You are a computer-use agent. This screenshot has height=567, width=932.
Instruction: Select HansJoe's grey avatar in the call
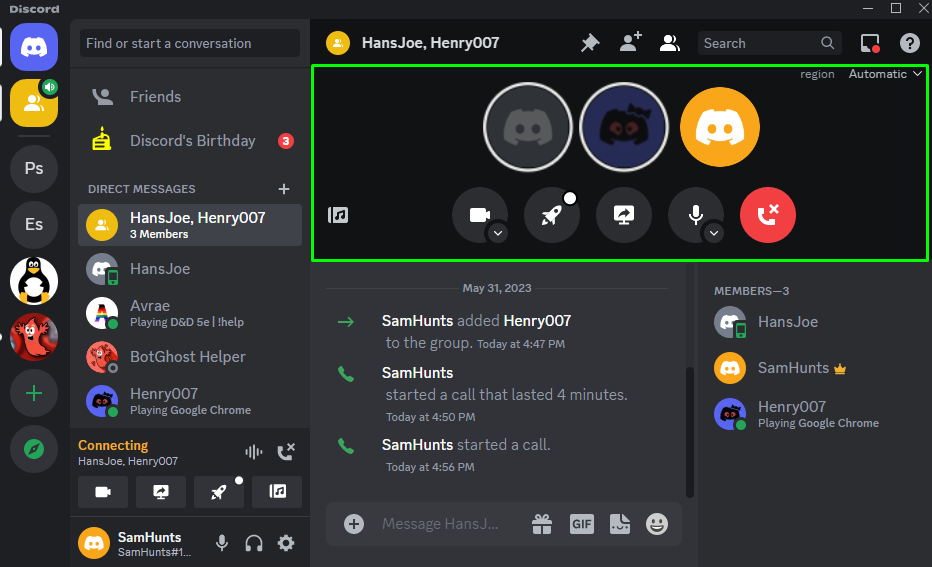click(528, 127)
